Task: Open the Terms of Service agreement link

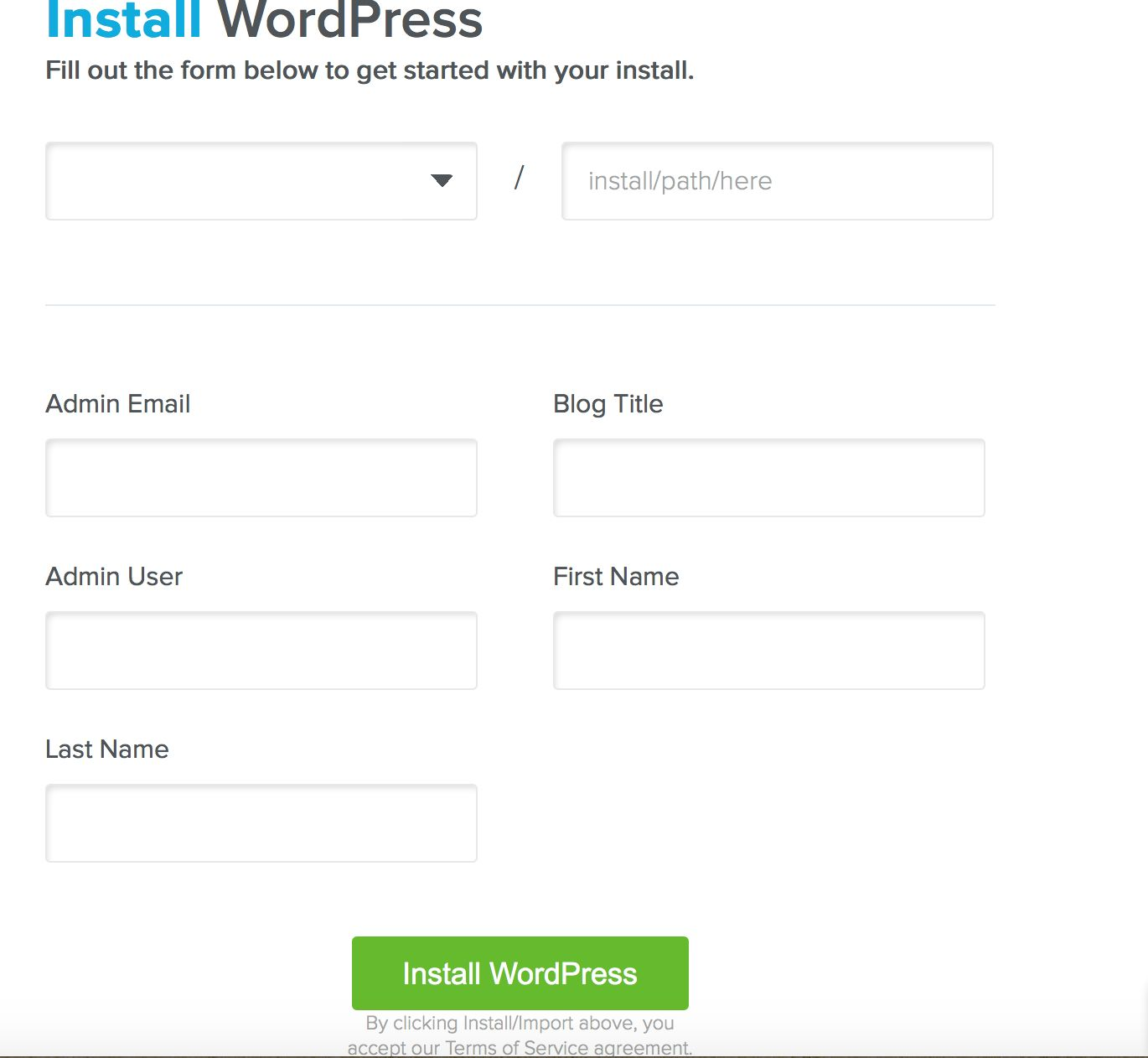Action: 567,1048
